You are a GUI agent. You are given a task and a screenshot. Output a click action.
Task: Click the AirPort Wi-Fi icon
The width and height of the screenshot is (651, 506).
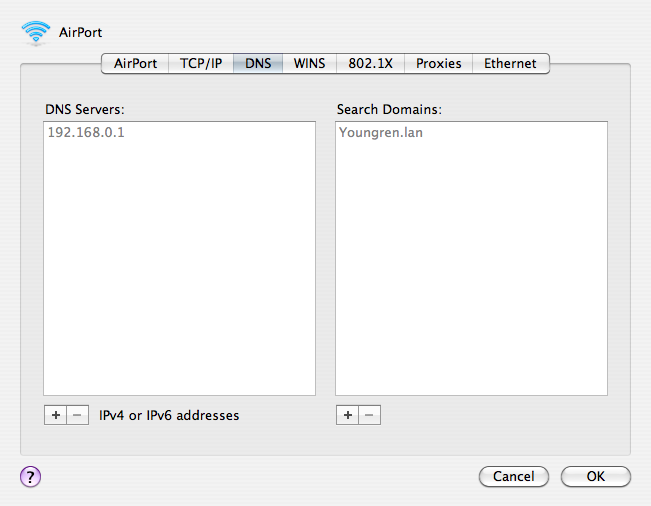pos(36,32)
